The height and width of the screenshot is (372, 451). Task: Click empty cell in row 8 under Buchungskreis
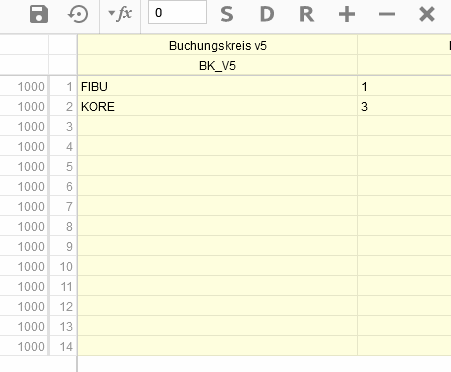(x=218, y=226)
